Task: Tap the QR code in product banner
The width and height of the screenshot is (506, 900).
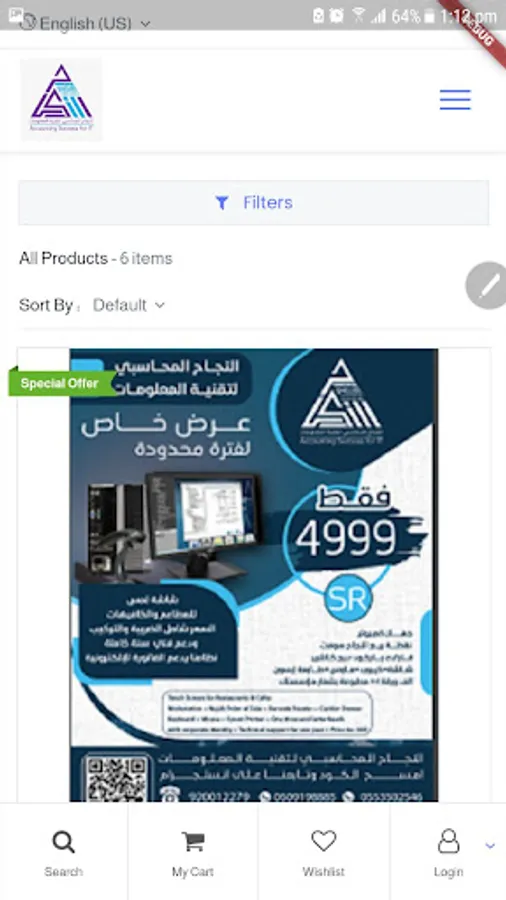Action: tap(116, 778)
